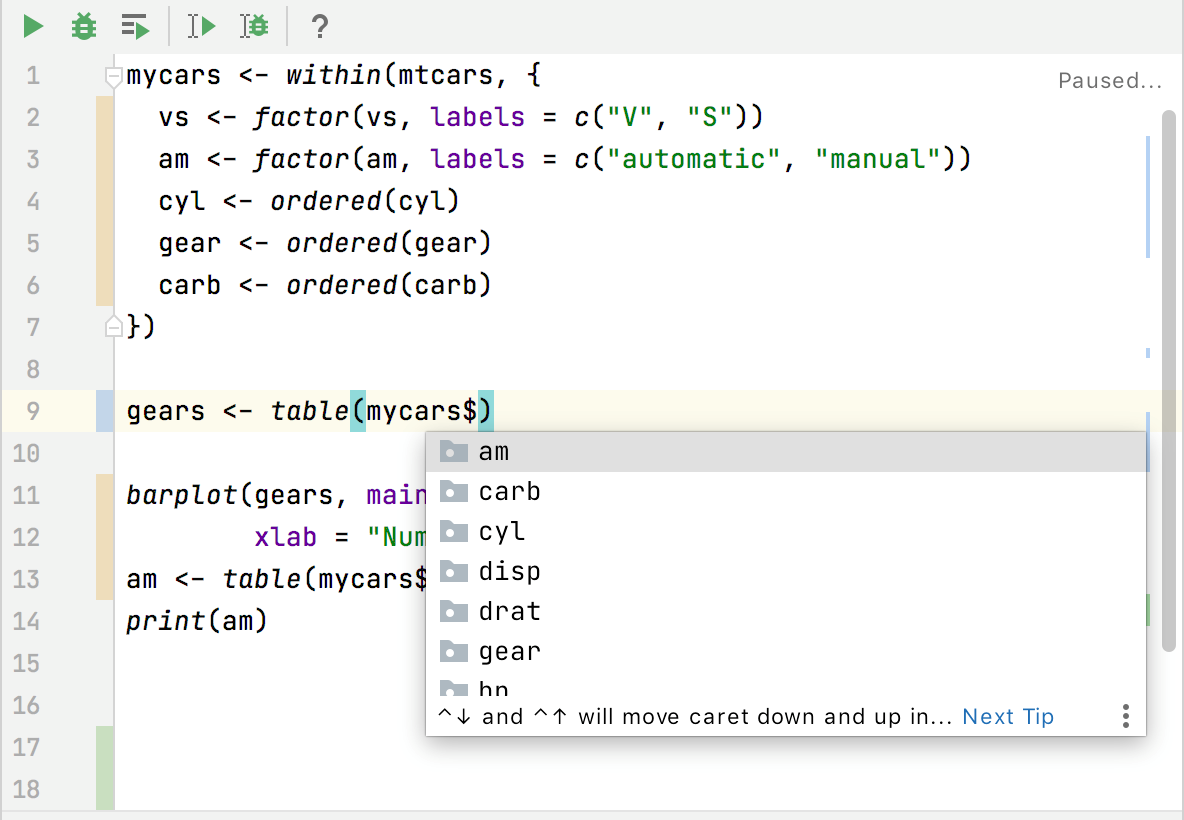1184x820 pixels.
Task: Debug to caret using the cursor-bug icon
Action: click(x=254, y=26)
